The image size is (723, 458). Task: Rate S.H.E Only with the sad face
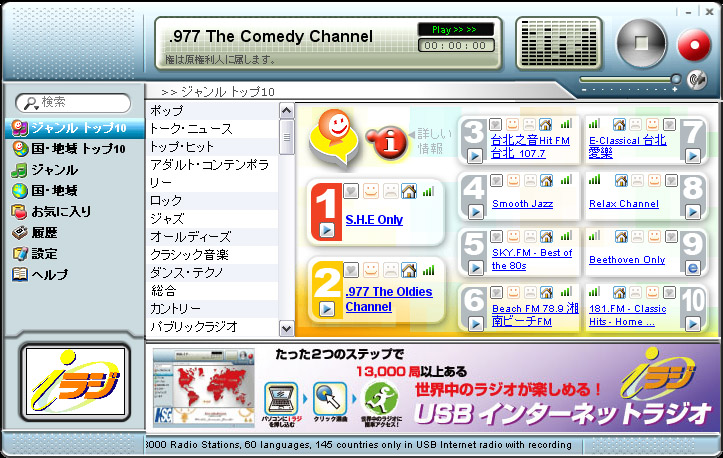point(390,191)
